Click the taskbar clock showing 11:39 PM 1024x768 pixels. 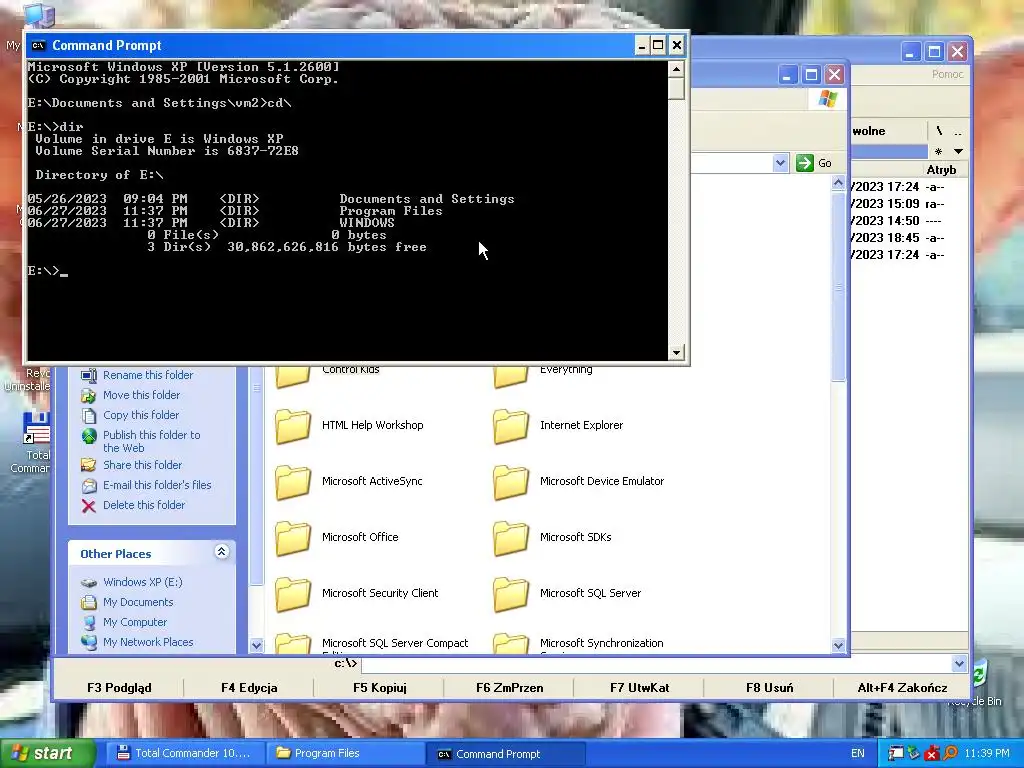tap(987, 754)
